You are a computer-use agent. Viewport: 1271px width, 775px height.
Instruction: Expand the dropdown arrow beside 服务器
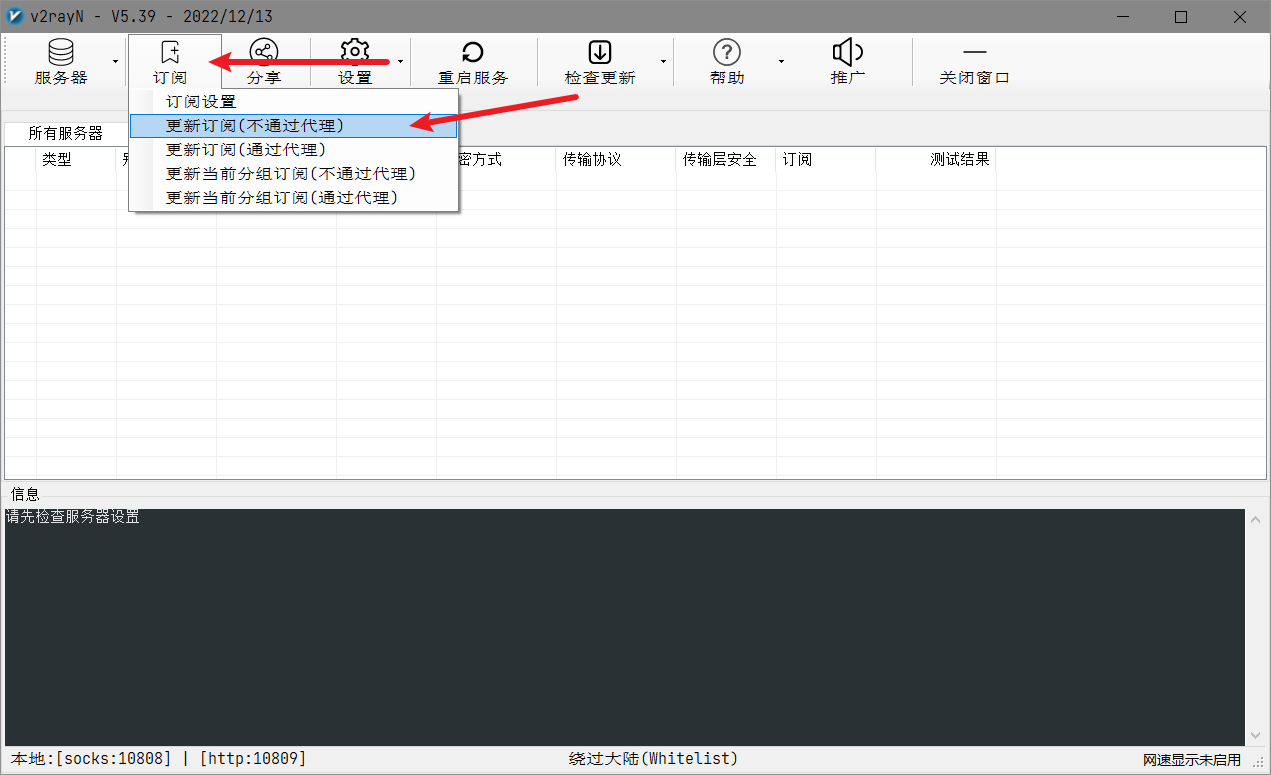pyautogui.click(x=115, y=62)
